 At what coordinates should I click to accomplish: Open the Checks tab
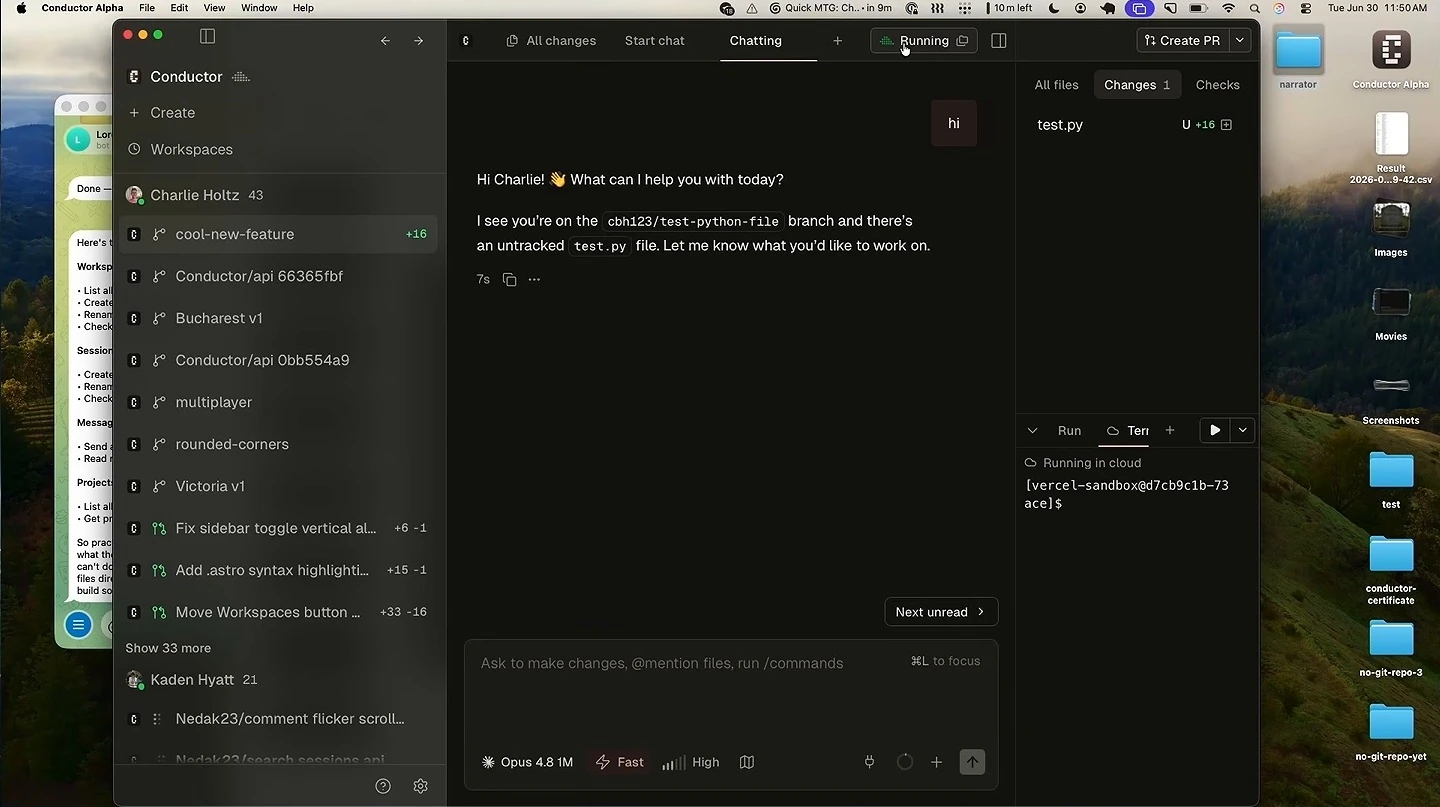[1217, 85]
